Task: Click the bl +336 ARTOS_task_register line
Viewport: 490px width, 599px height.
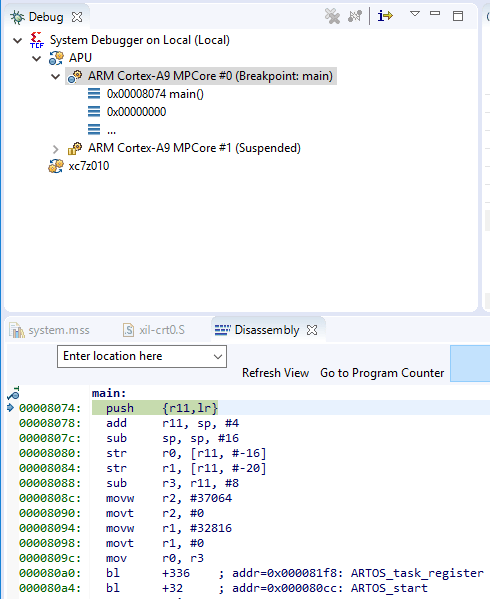Action: (295, 573)
